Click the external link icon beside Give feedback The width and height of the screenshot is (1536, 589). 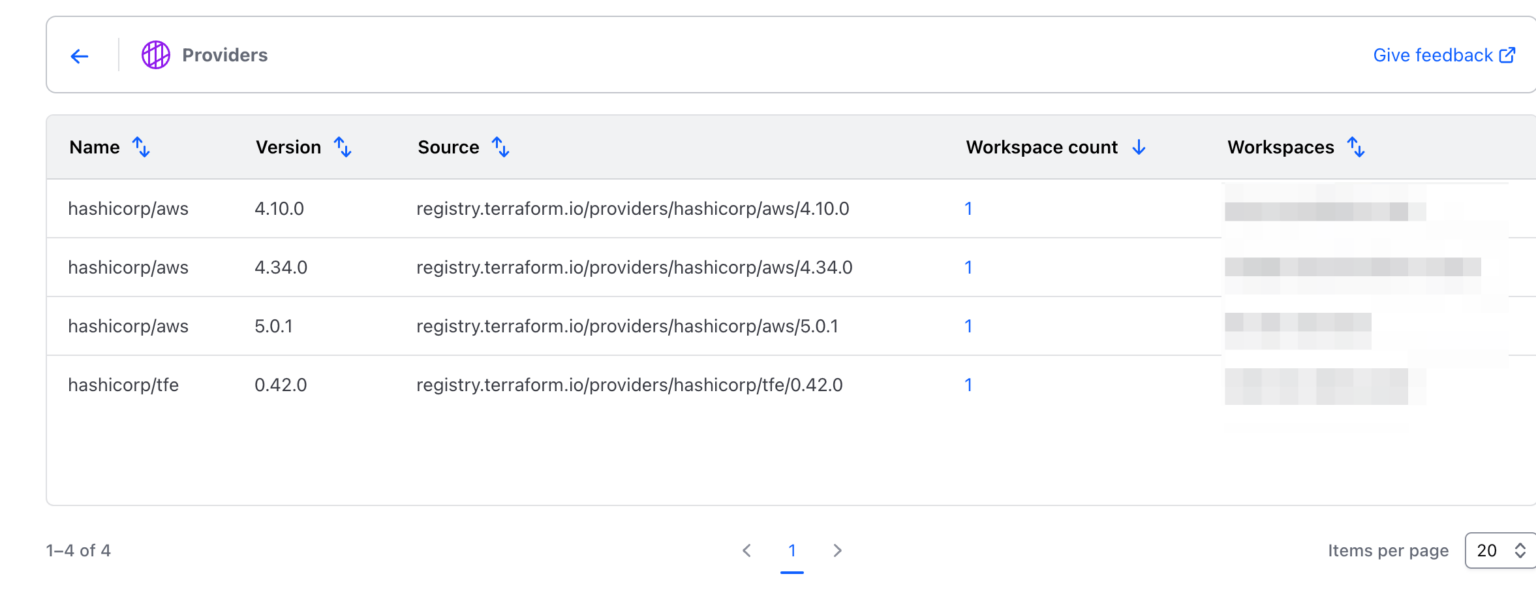[1507, 55]
